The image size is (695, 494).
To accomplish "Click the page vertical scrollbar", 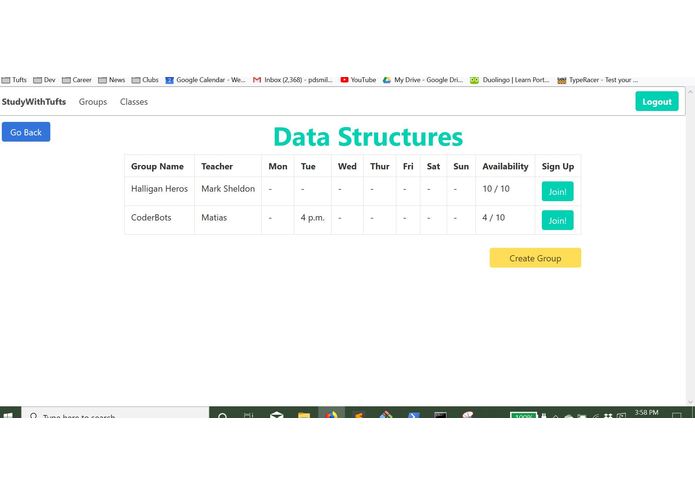I will click(690, 246).
